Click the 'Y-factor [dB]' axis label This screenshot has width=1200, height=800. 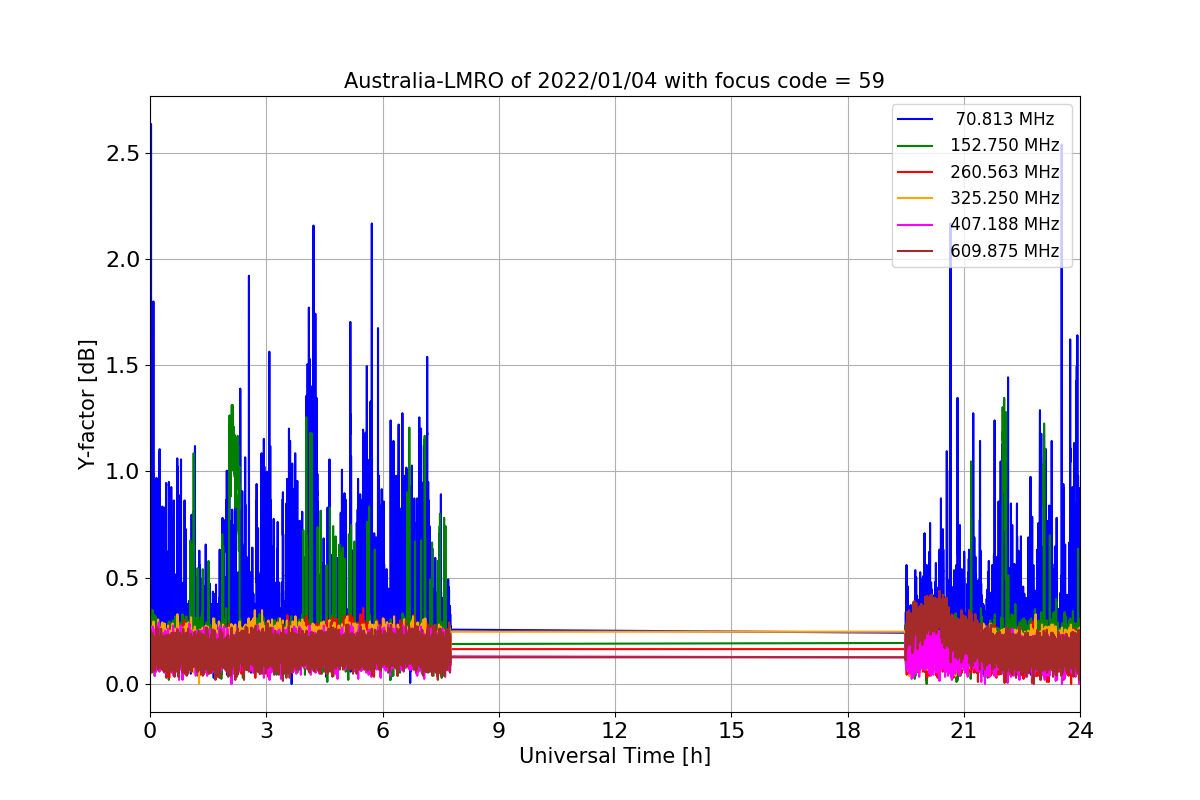pyautogui.click(x=88, y=404)
